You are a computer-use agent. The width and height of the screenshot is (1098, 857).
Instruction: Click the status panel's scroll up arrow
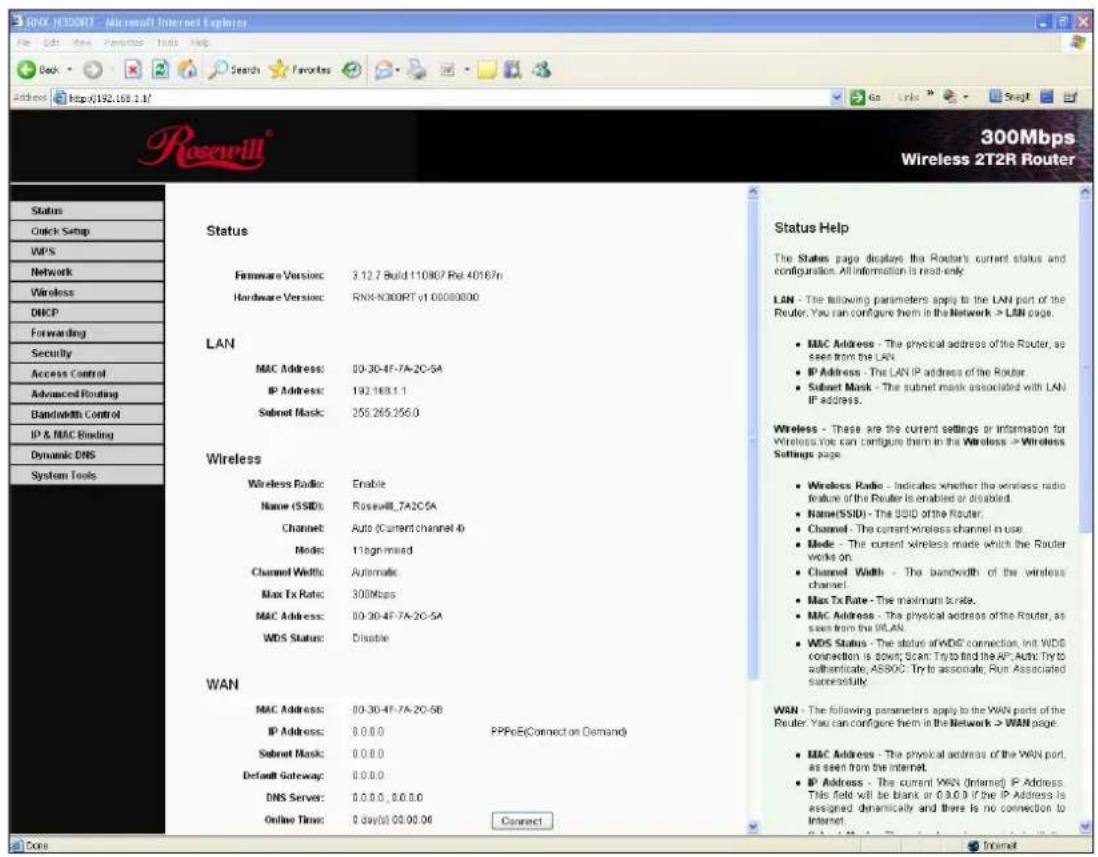[x=753, y=192]
